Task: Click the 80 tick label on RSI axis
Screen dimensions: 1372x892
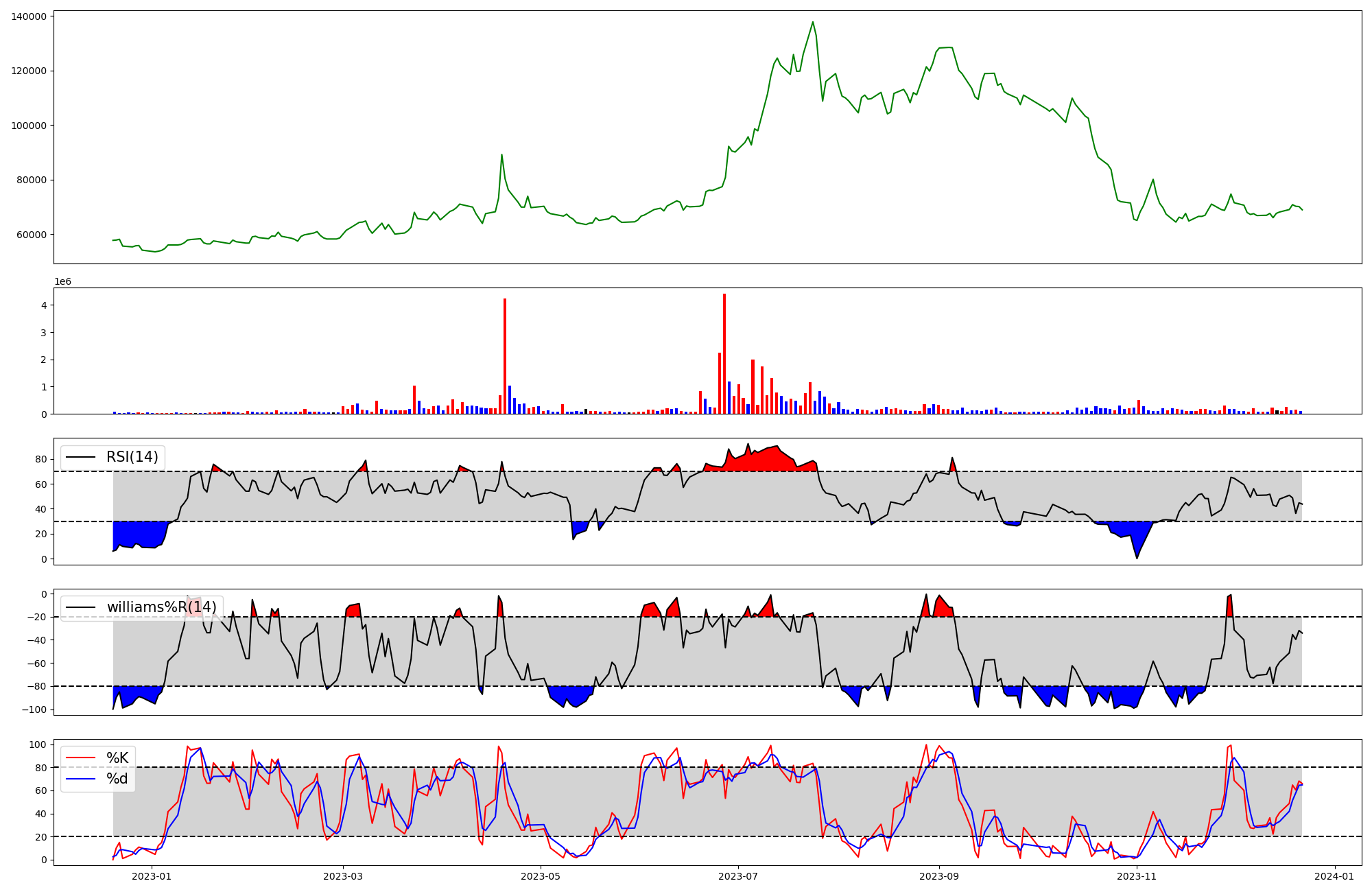Action: 41,460
